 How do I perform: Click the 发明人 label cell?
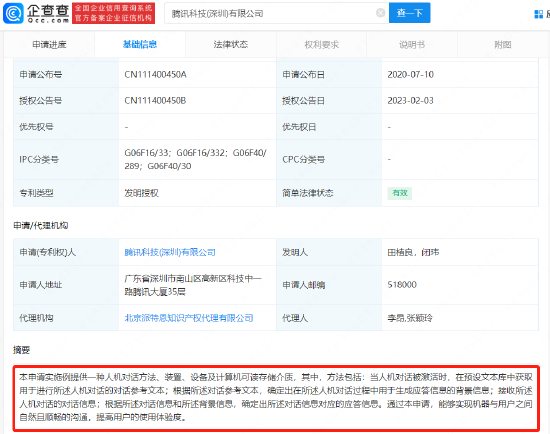[x=329, y=252]
